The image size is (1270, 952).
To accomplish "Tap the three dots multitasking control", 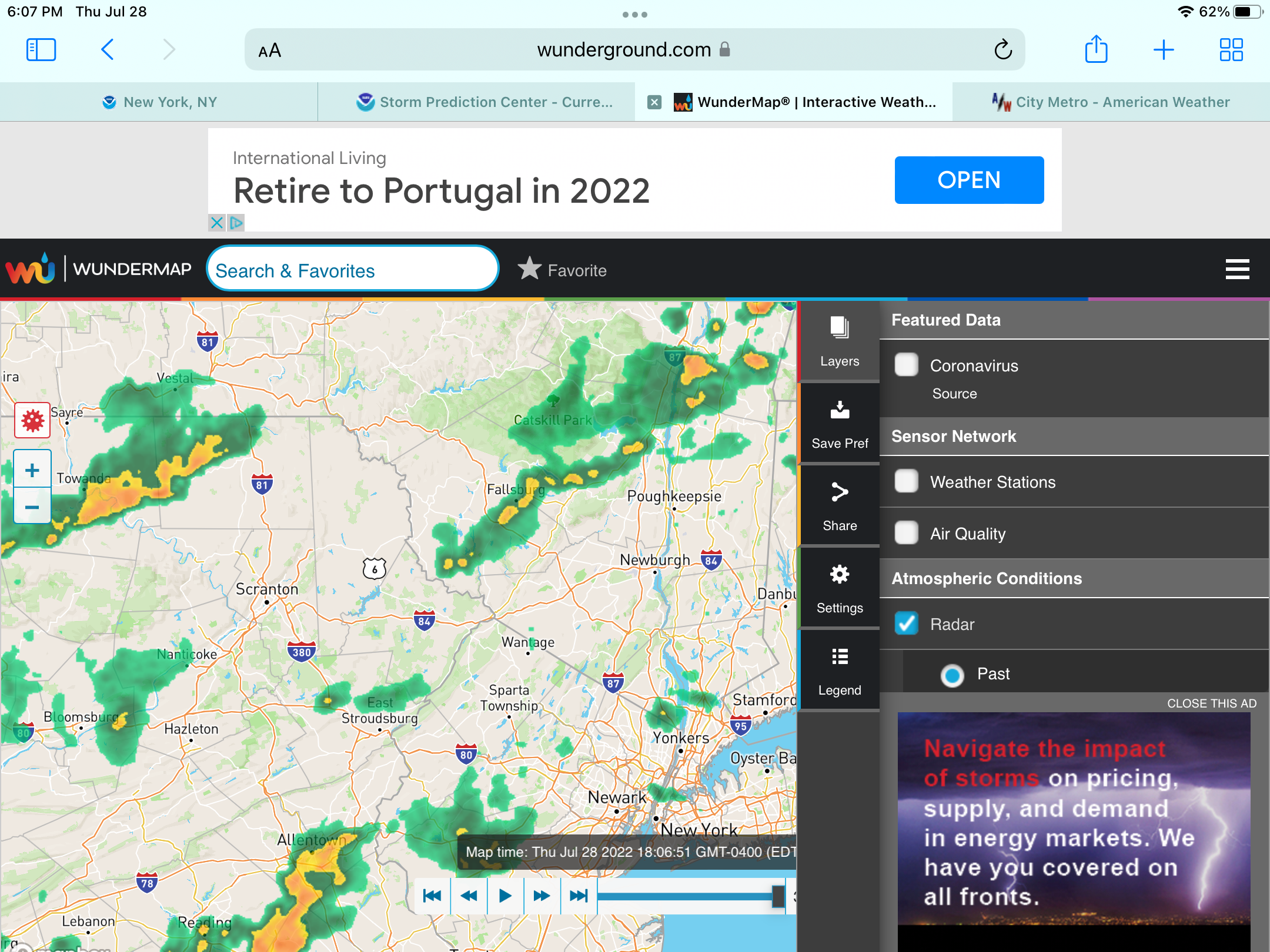I will point(635,15).
